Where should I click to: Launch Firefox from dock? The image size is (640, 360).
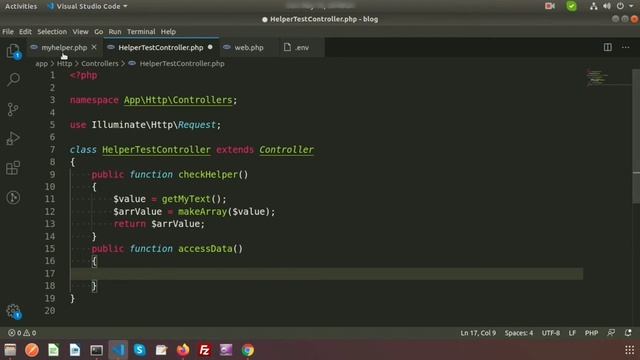[183, 350]
